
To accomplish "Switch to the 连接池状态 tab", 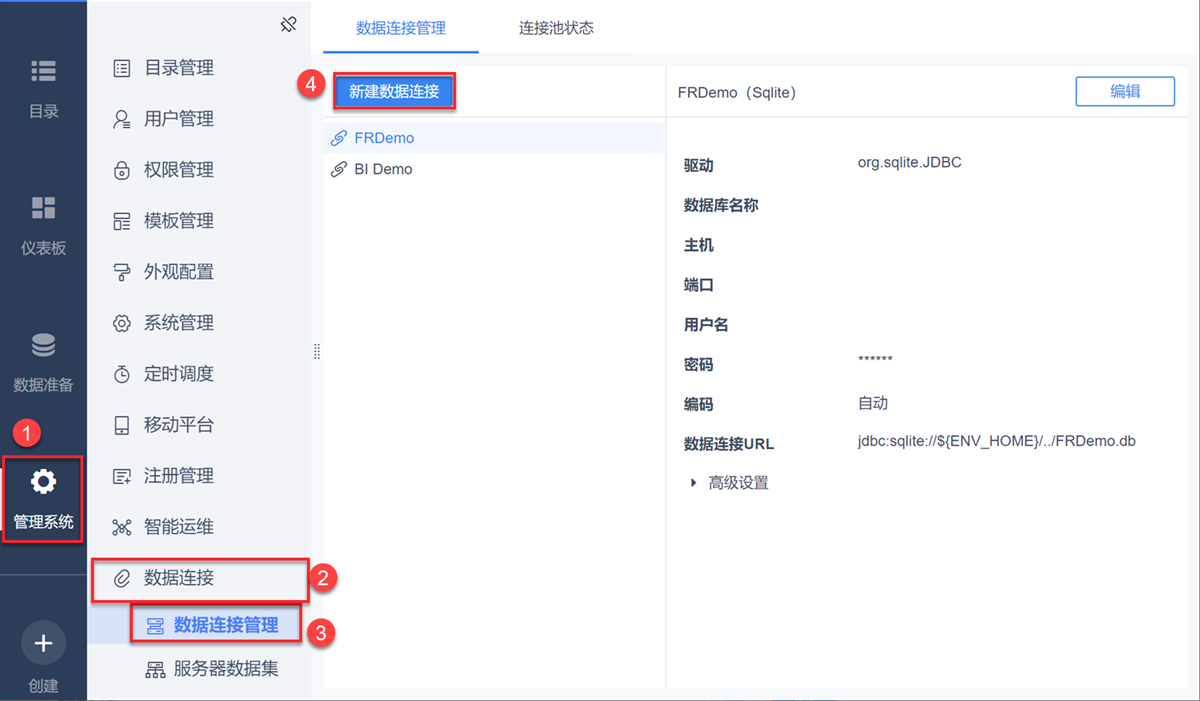I will point(556,28).
